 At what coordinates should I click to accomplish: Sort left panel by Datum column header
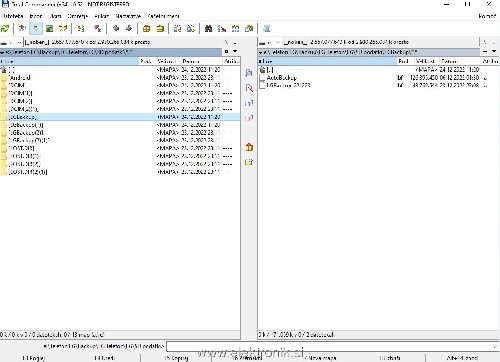202,61
